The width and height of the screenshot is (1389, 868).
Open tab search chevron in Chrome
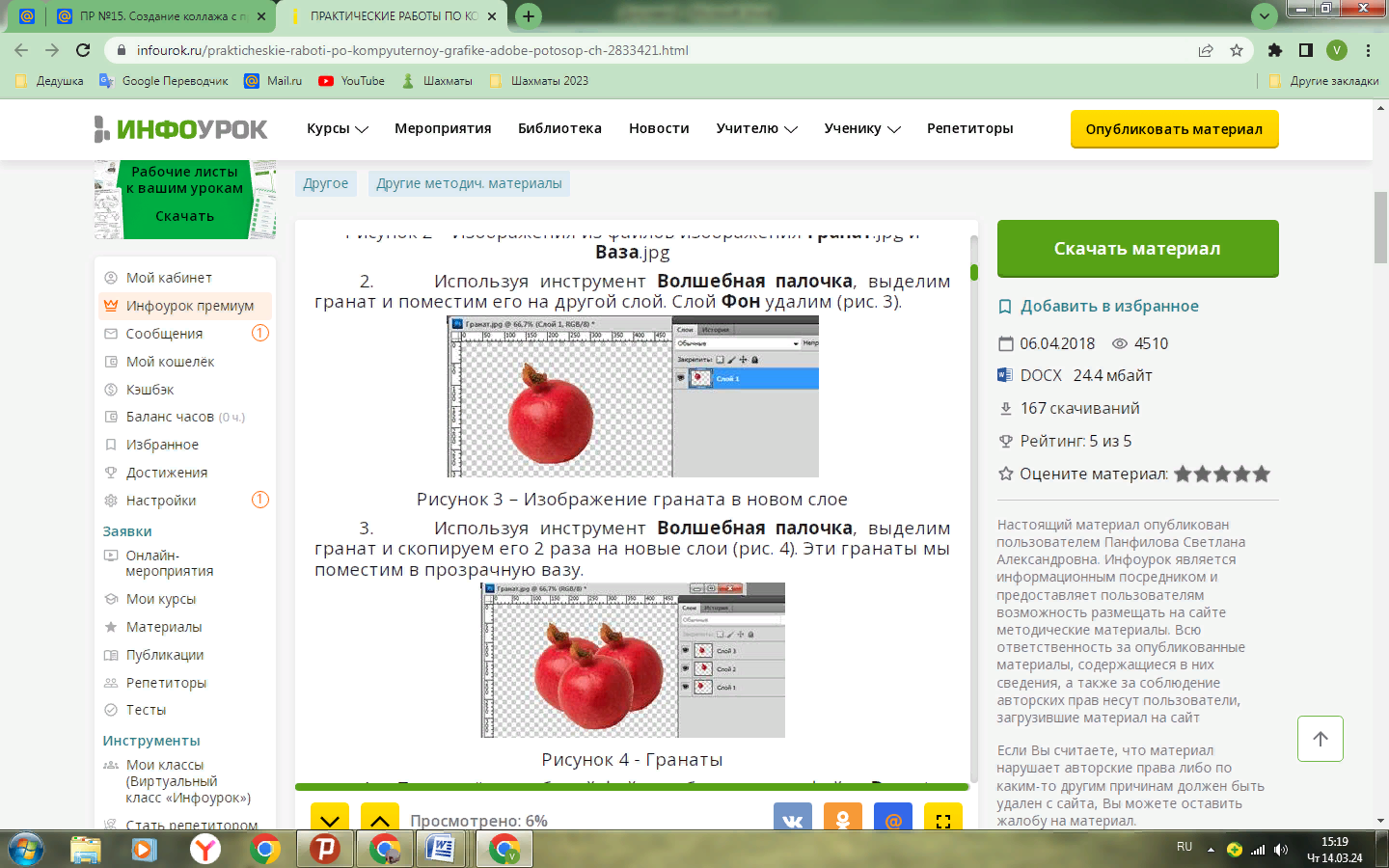(x=1264, y=15)
